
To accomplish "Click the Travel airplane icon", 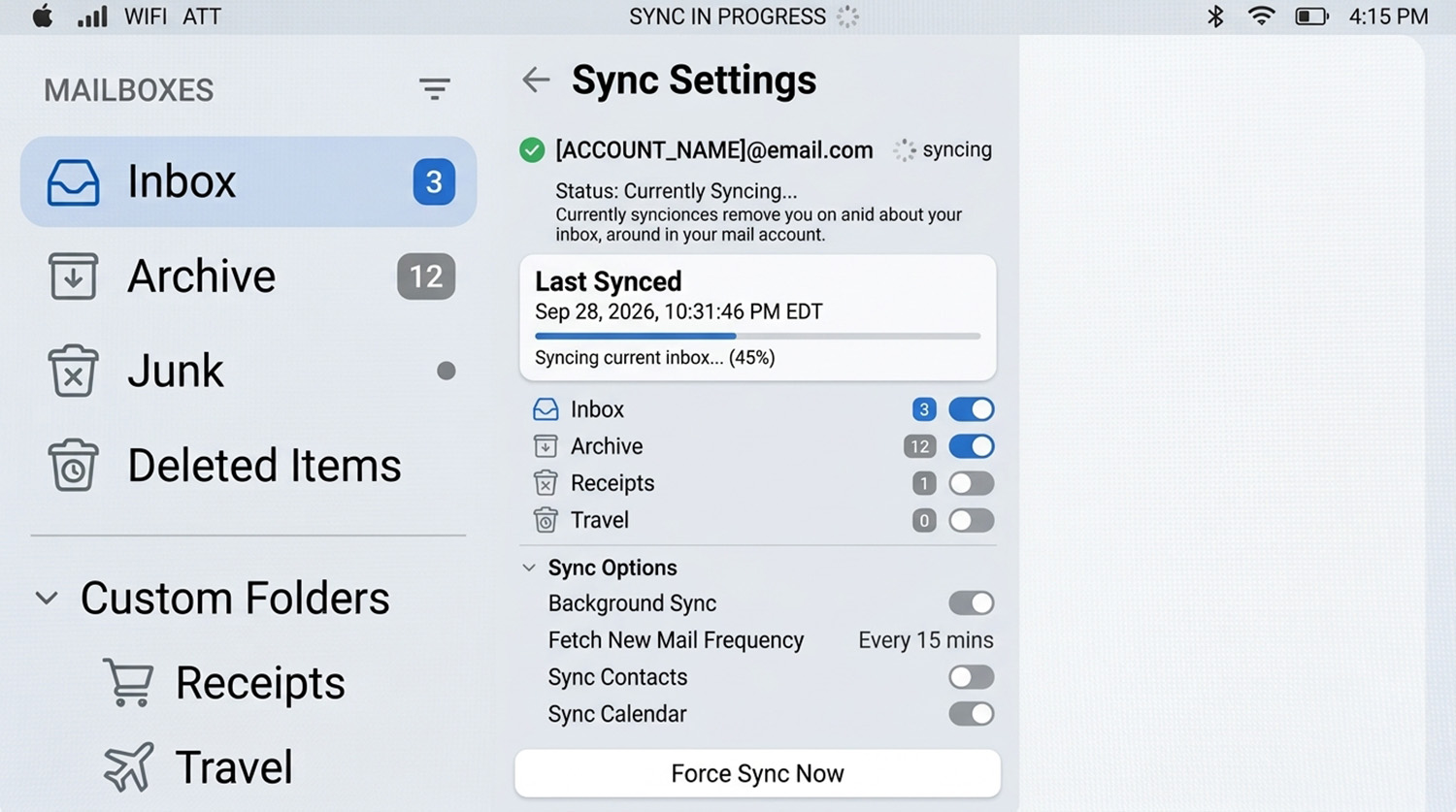I will click(x=129, y=767).
